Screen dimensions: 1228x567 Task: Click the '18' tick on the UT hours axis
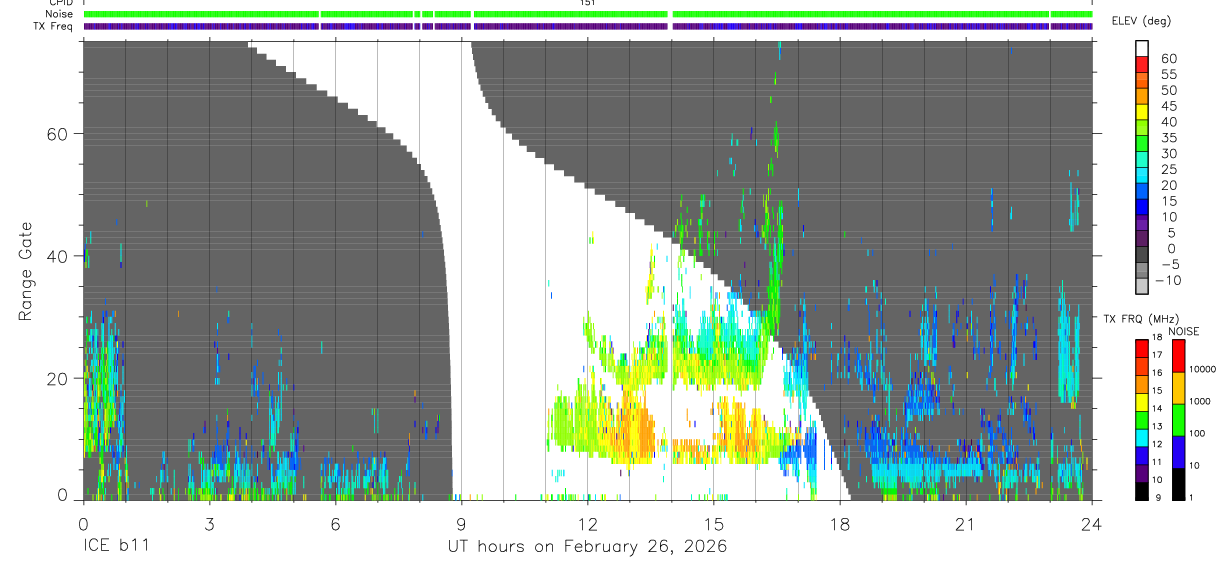pos(840,524)
